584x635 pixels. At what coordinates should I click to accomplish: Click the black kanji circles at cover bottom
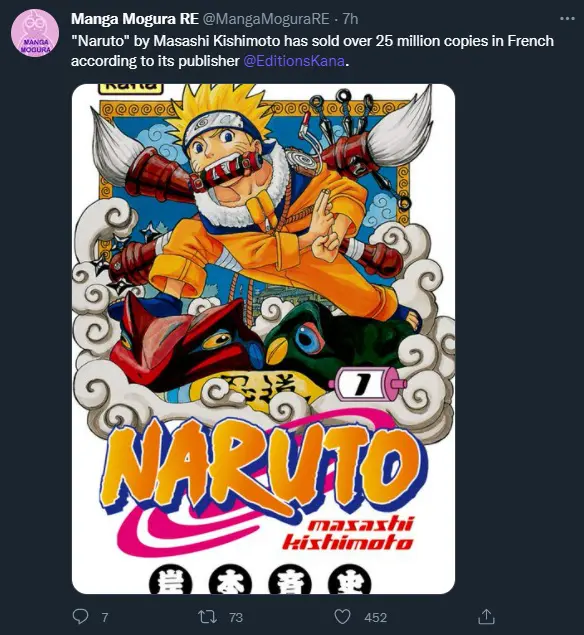pyautogui.click(x=260, y=580)
